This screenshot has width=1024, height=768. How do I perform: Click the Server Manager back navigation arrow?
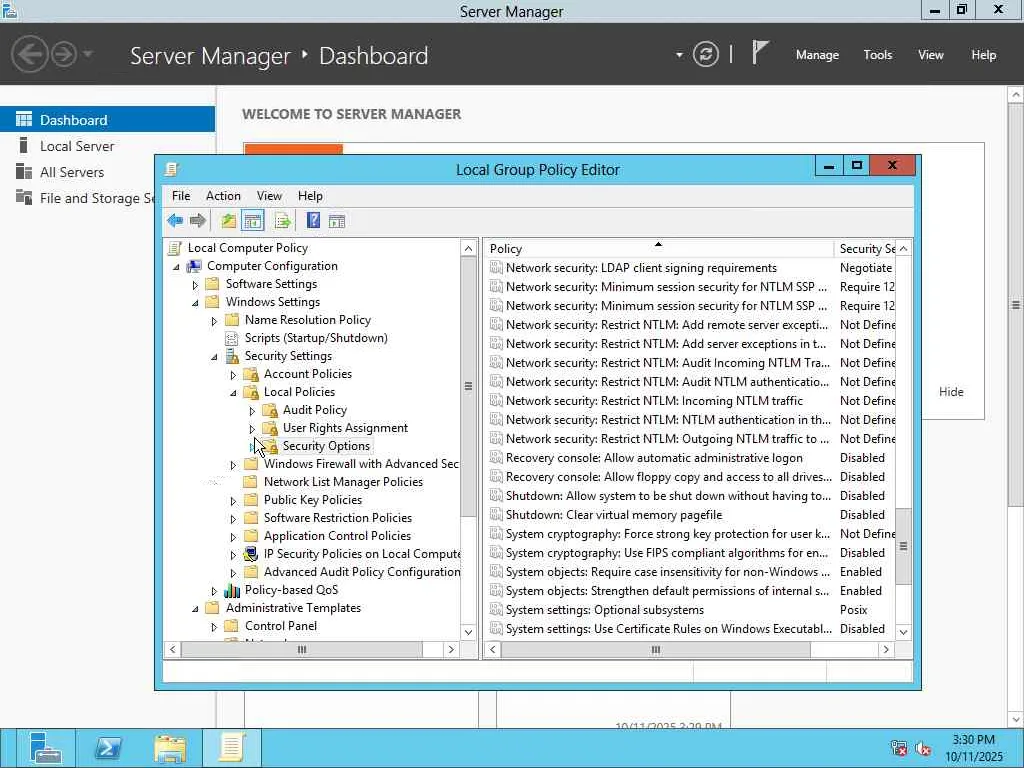pos(30,54)
